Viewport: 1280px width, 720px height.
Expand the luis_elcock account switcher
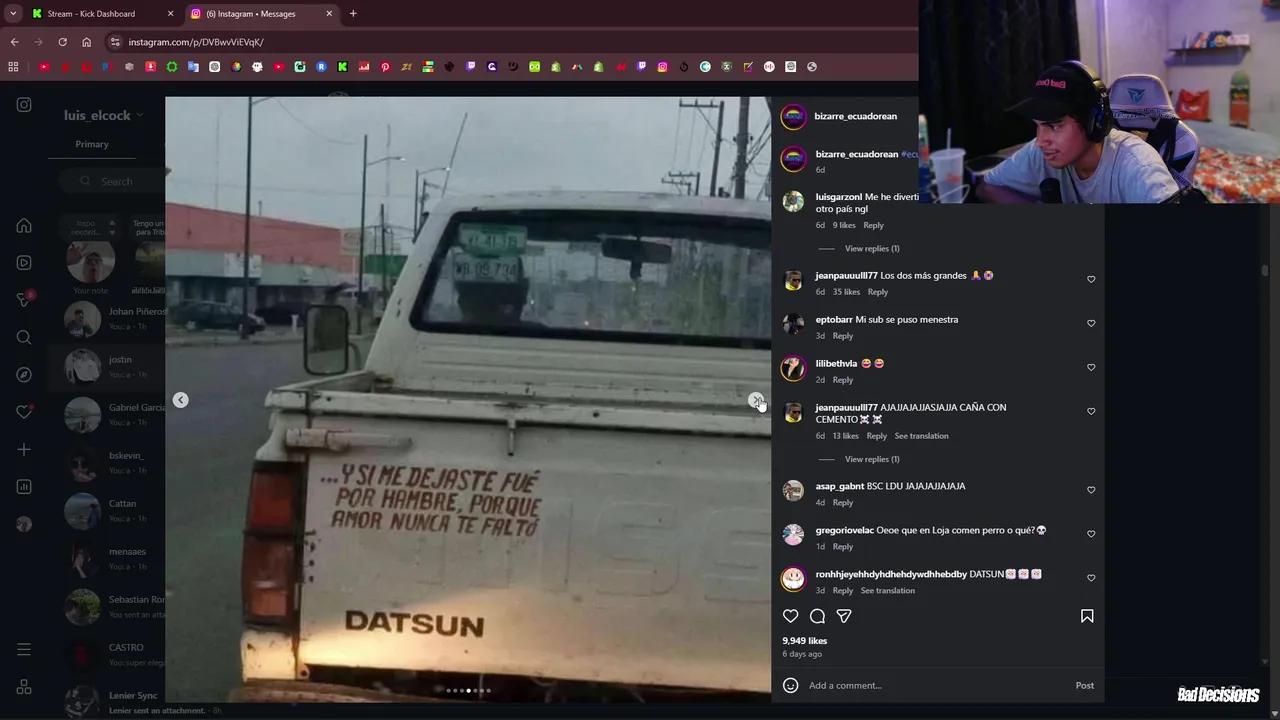click(104, 115)
